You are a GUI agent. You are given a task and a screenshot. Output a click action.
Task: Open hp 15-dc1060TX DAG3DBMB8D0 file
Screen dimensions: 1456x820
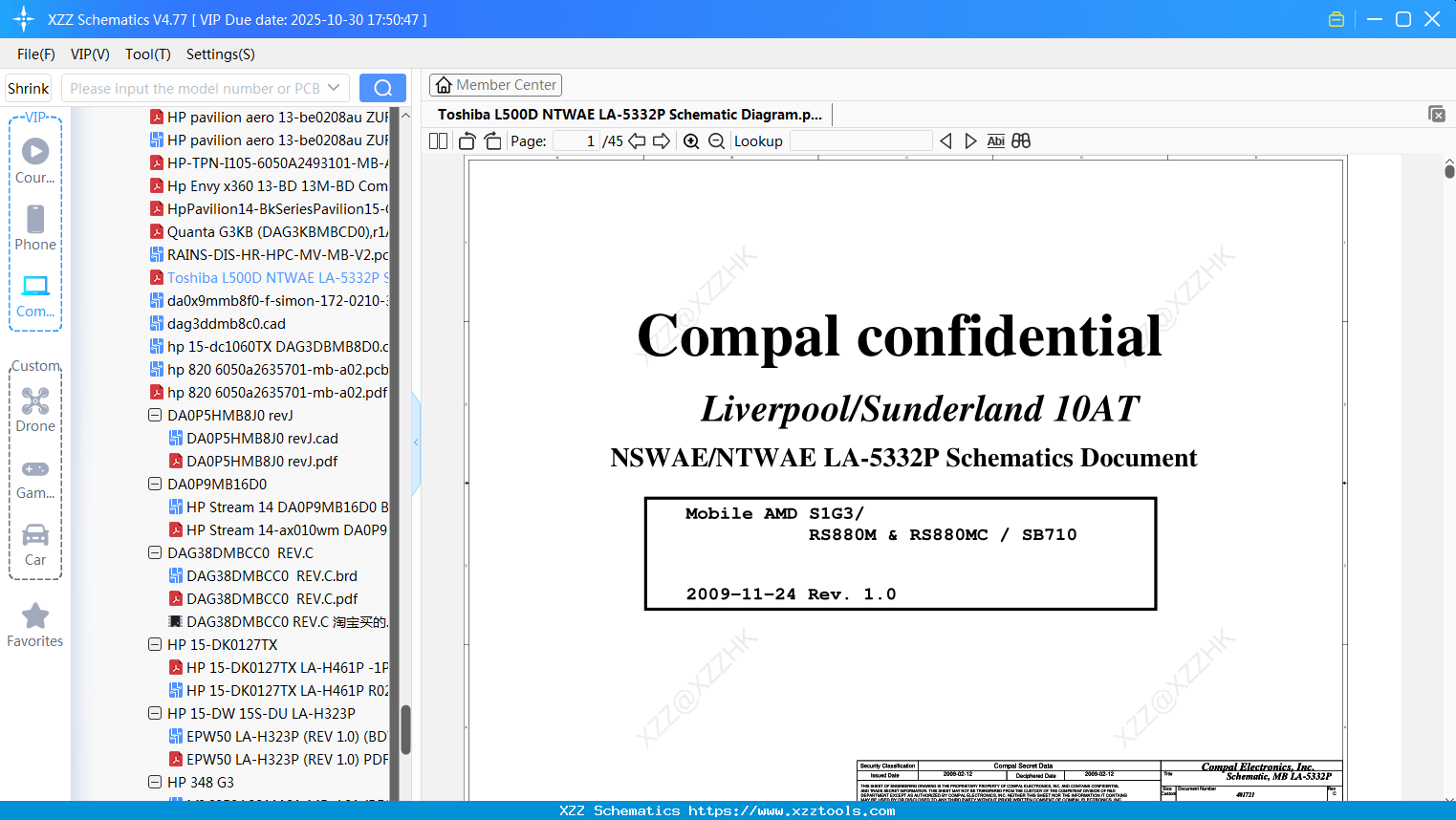[x=270, y=347]
